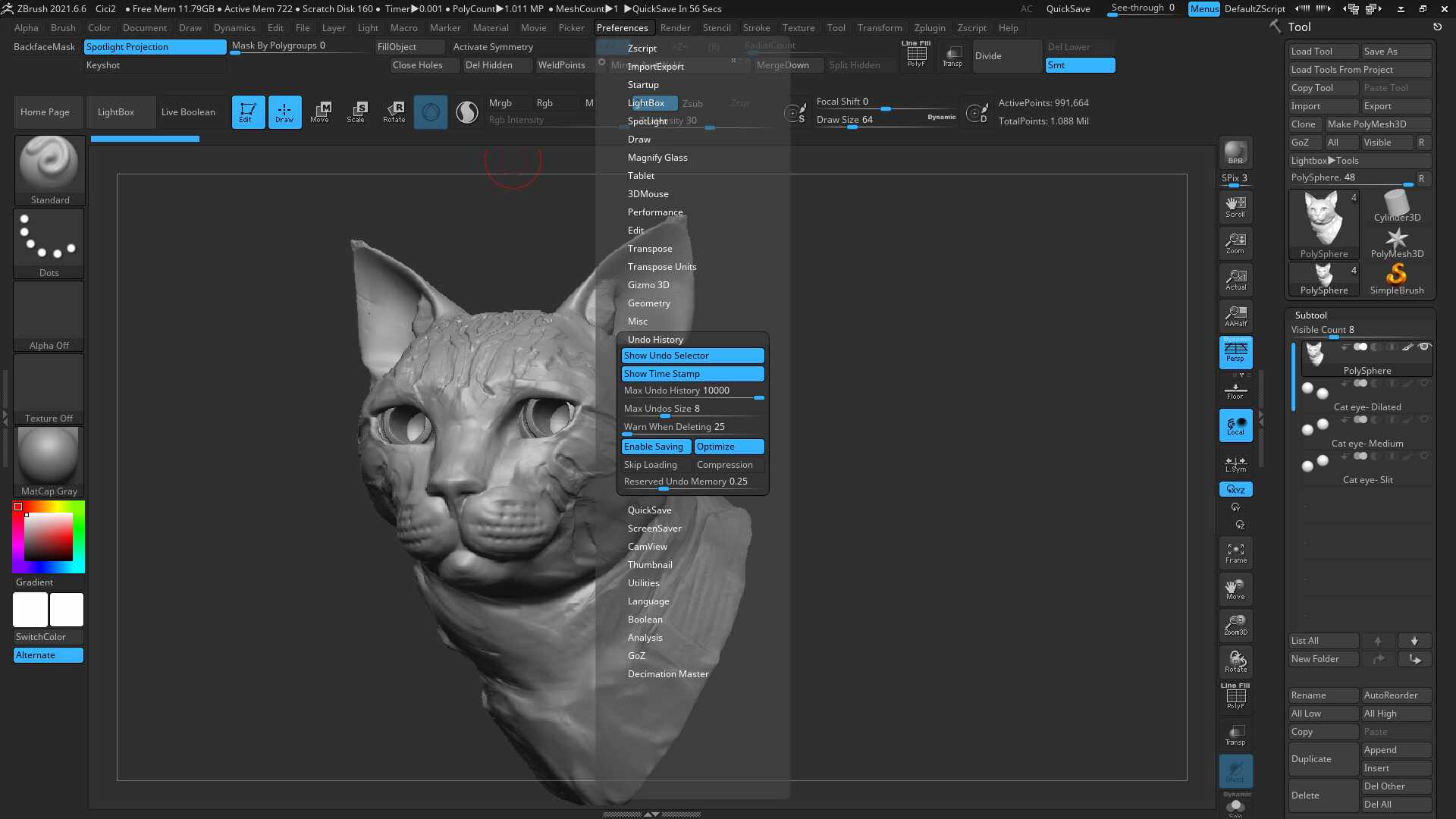This screenshot has height=819, width=1456.
Task: Open the Zplugin menu
Action: [930, 28]
